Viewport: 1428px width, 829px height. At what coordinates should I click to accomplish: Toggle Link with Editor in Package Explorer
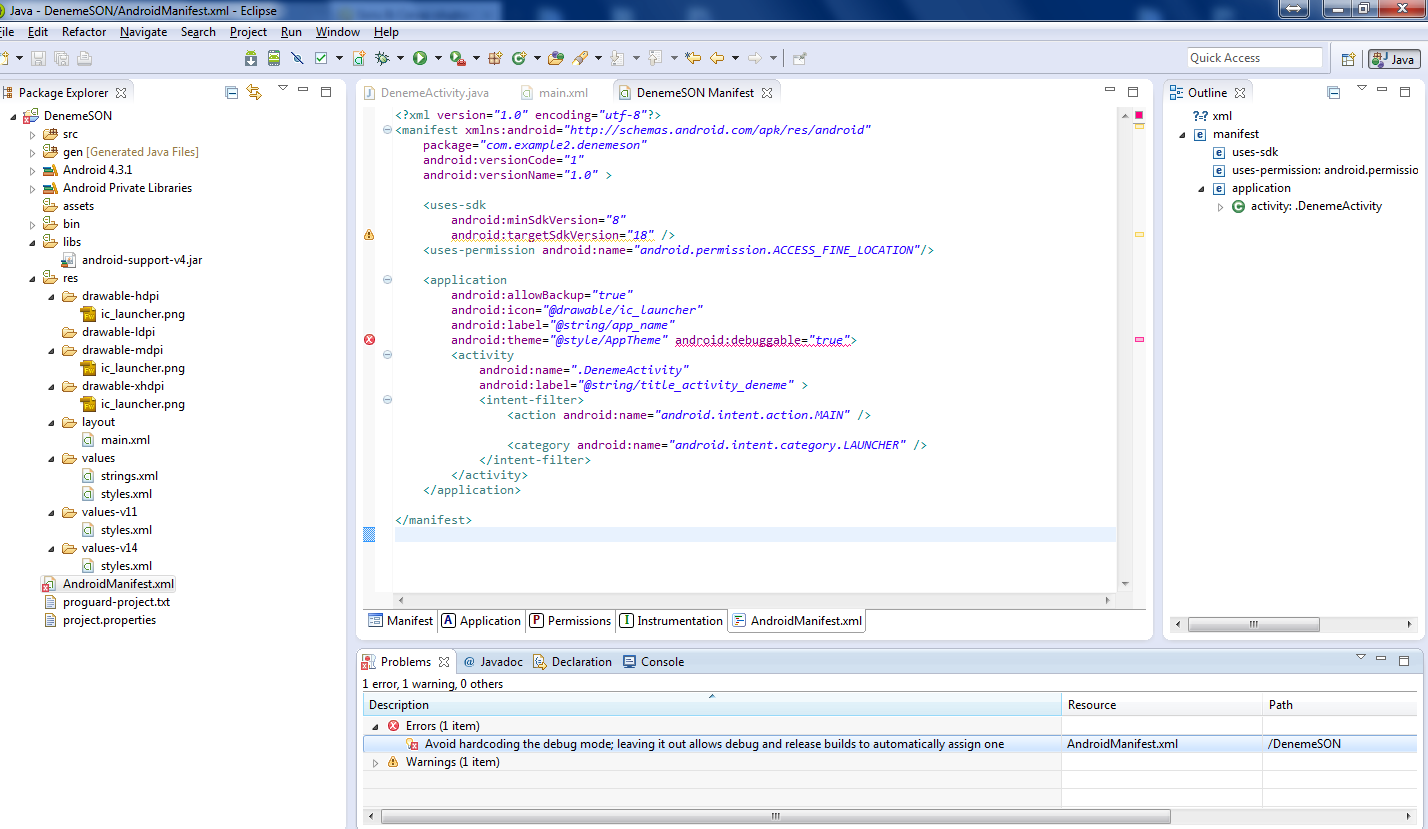point(254,92)
